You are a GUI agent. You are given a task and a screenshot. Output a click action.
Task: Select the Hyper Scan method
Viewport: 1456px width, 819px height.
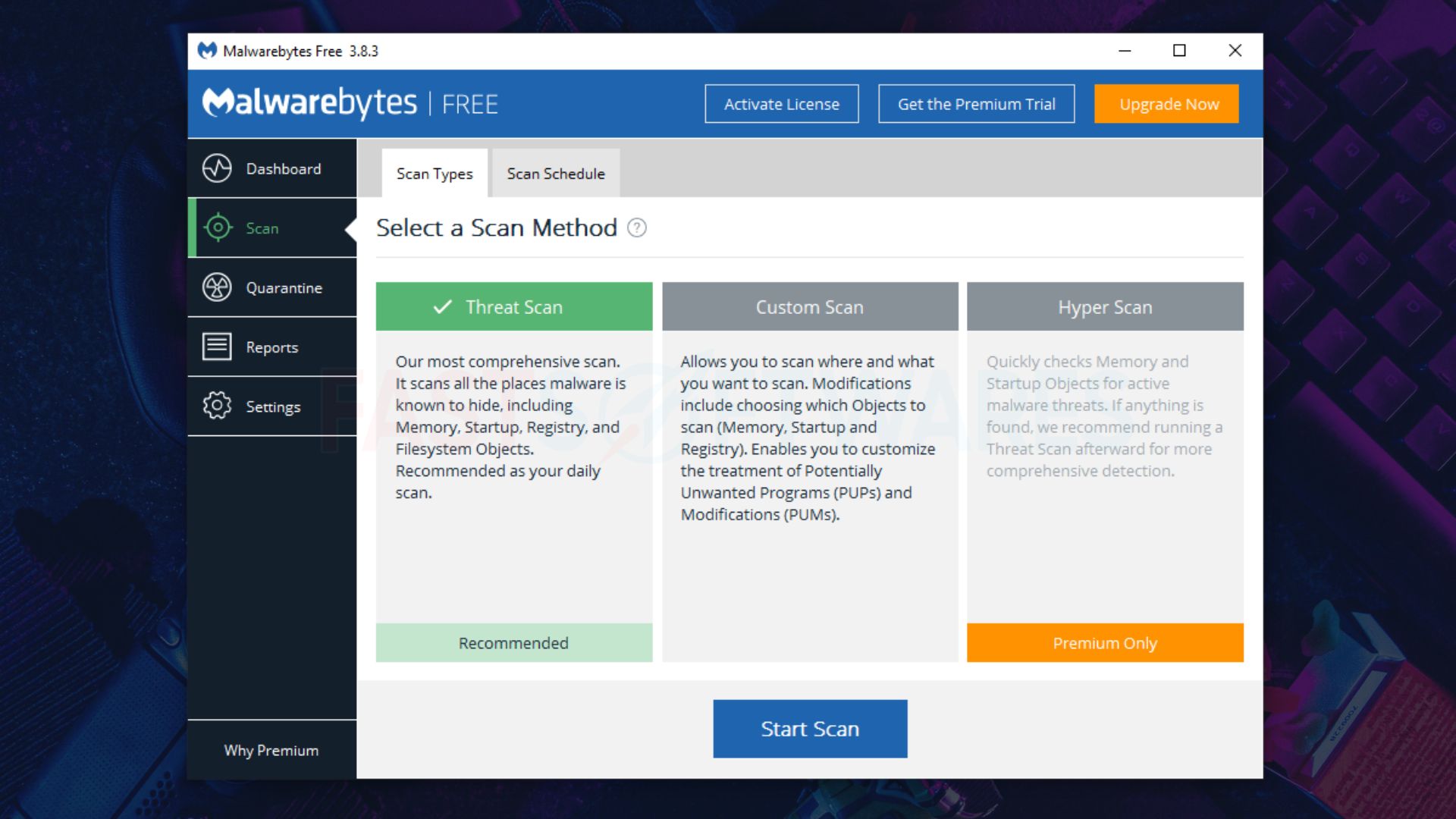(1105, 306)
